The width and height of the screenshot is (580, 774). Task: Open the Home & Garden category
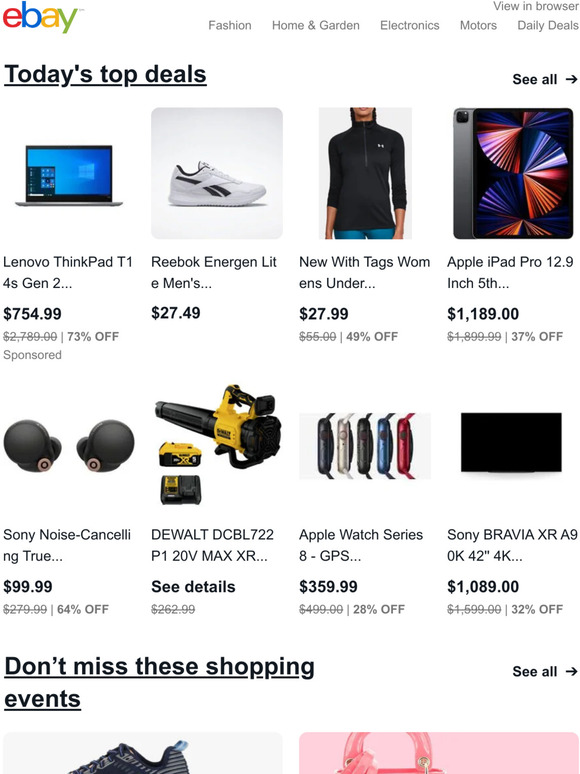coord(315,25)
